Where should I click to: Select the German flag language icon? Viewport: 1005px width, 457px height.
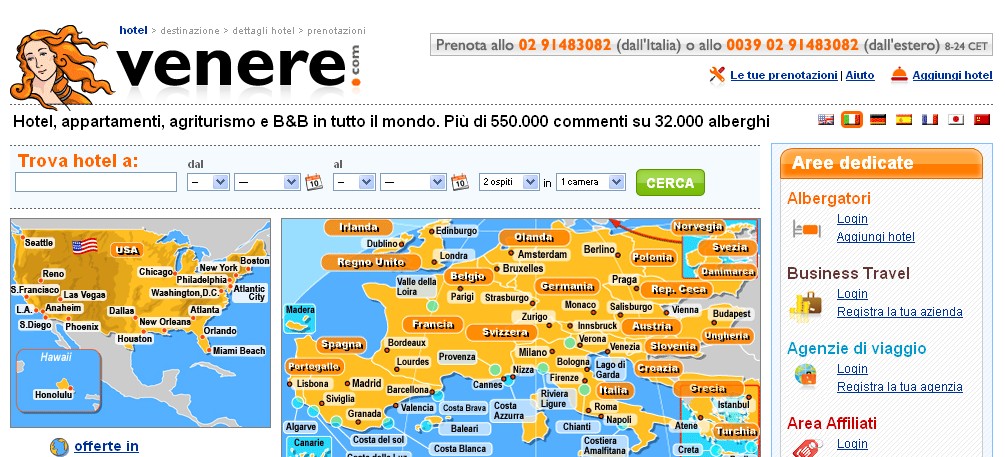point(878,120)
